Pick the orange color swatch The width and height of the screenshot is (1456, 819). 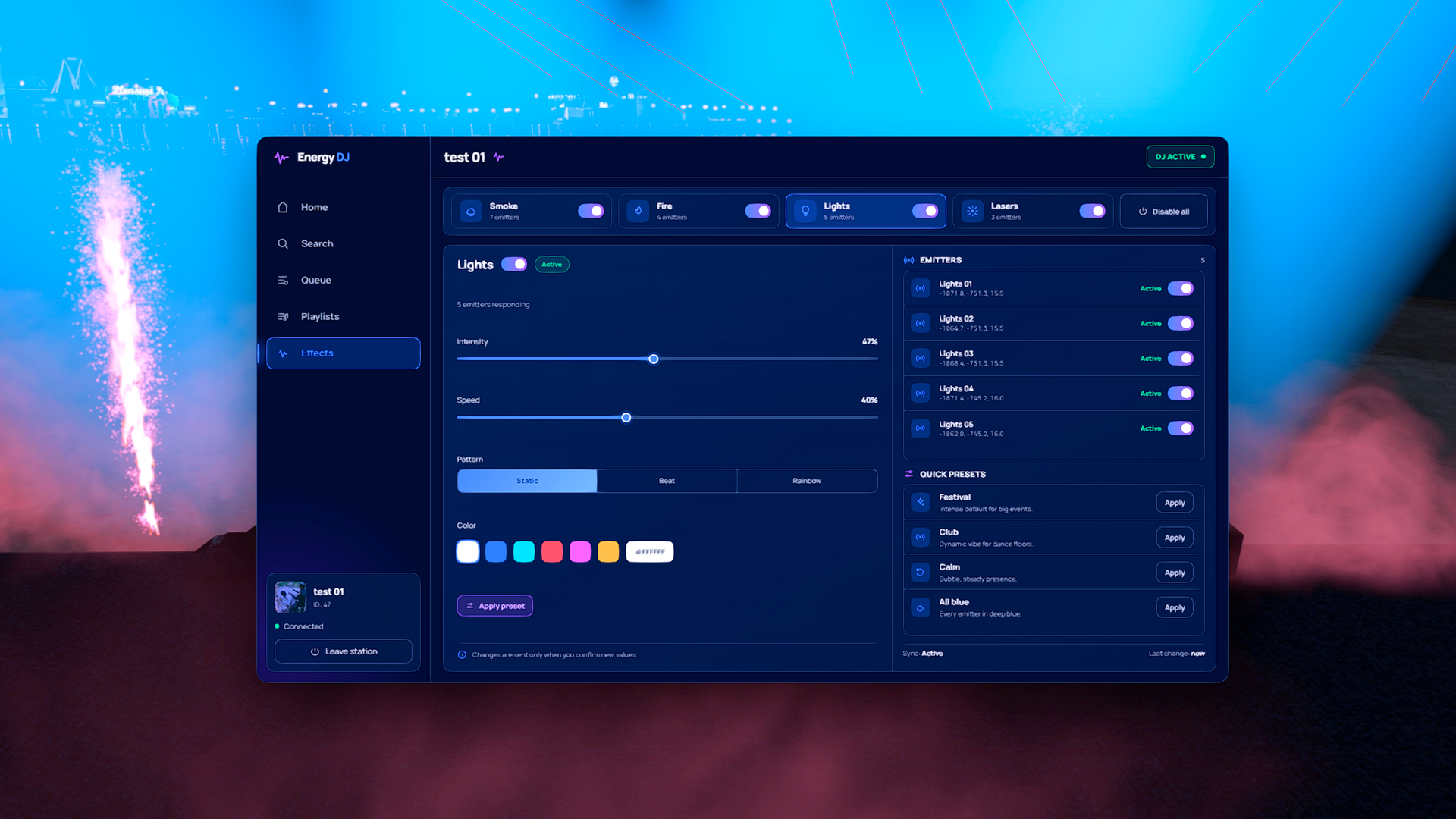(608, 552)
